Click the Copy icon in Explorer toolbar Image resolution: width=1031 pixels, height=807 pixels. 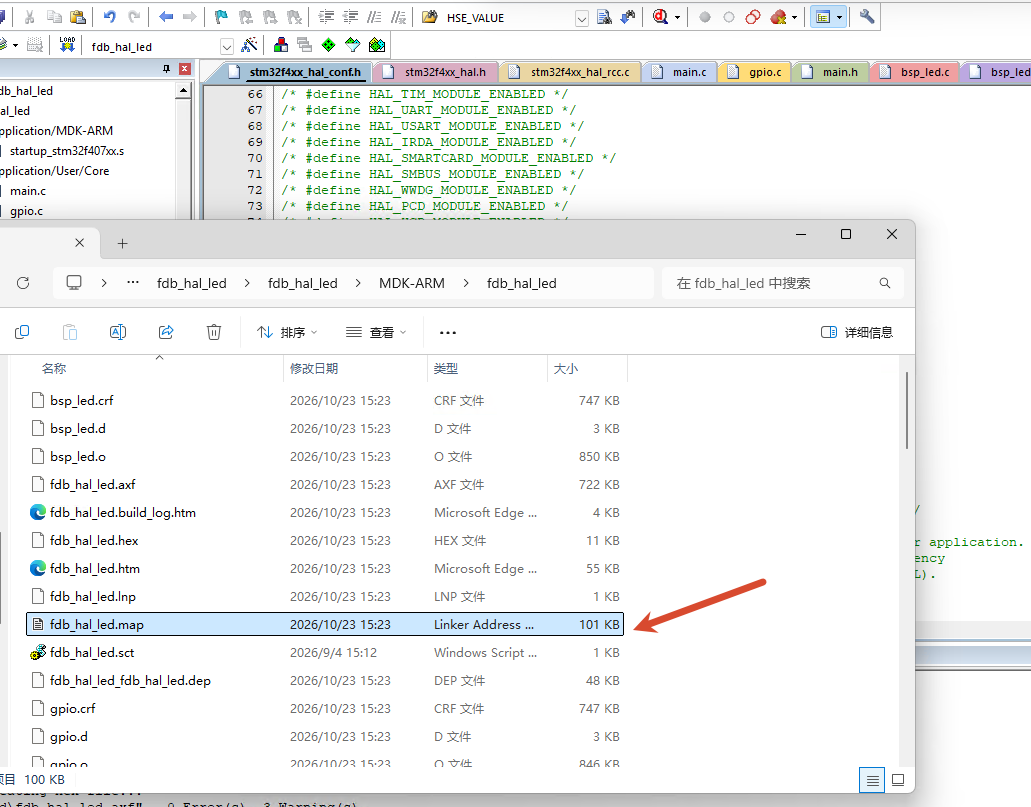[x=22, y=332]
